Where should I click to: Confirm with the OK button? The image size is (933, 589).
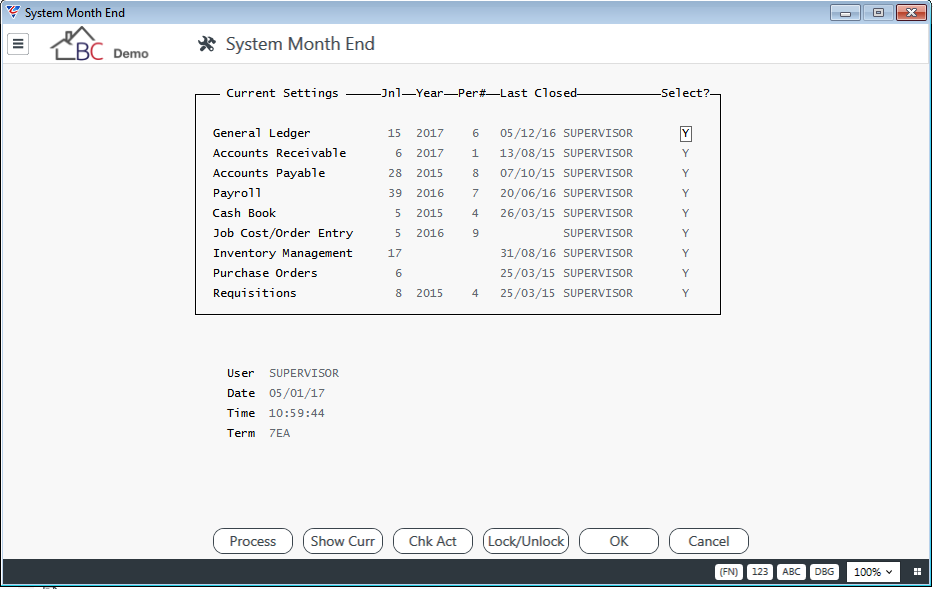[x=619, y=541]
